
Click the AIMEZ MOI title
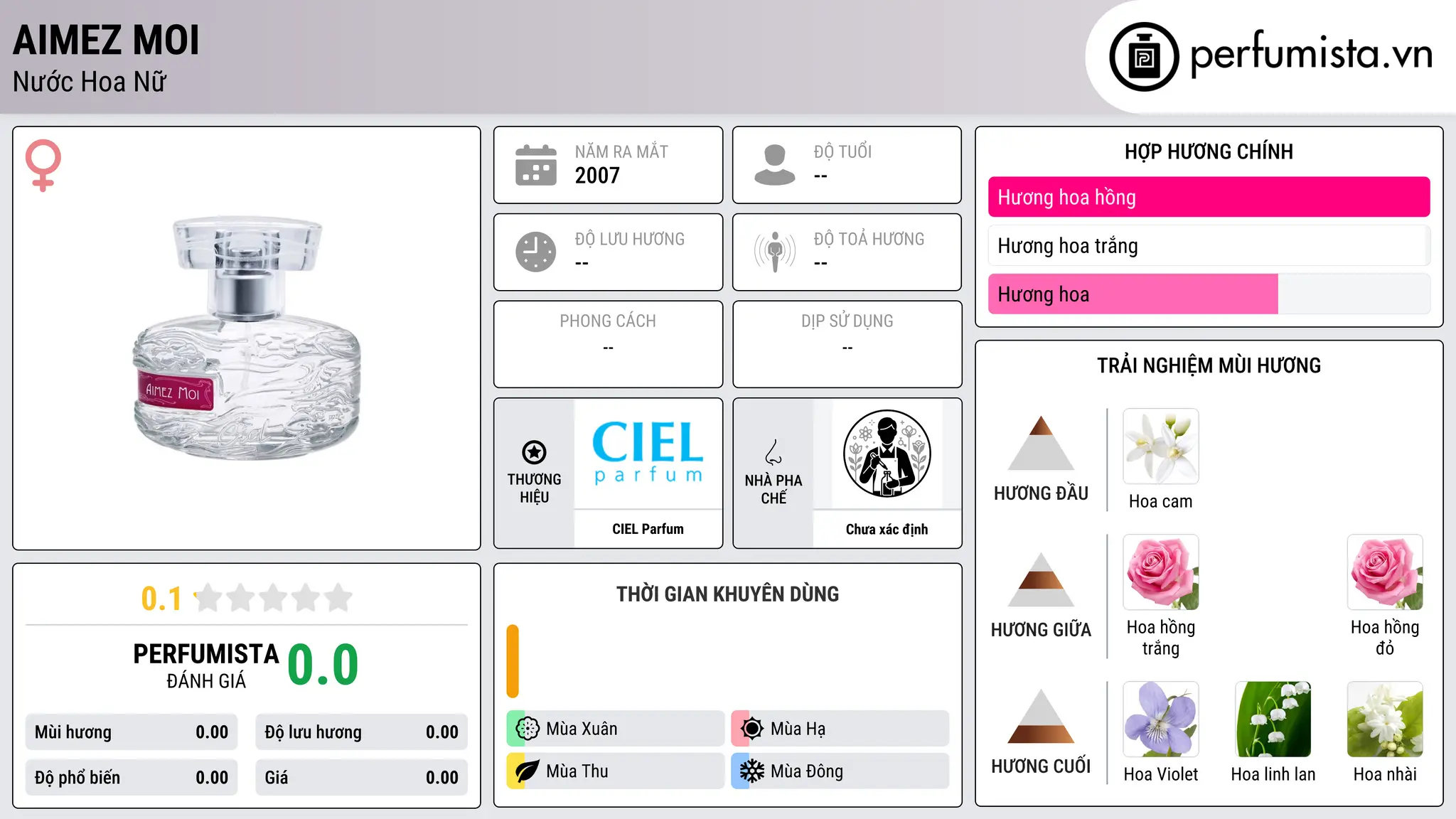pos(107,40)
